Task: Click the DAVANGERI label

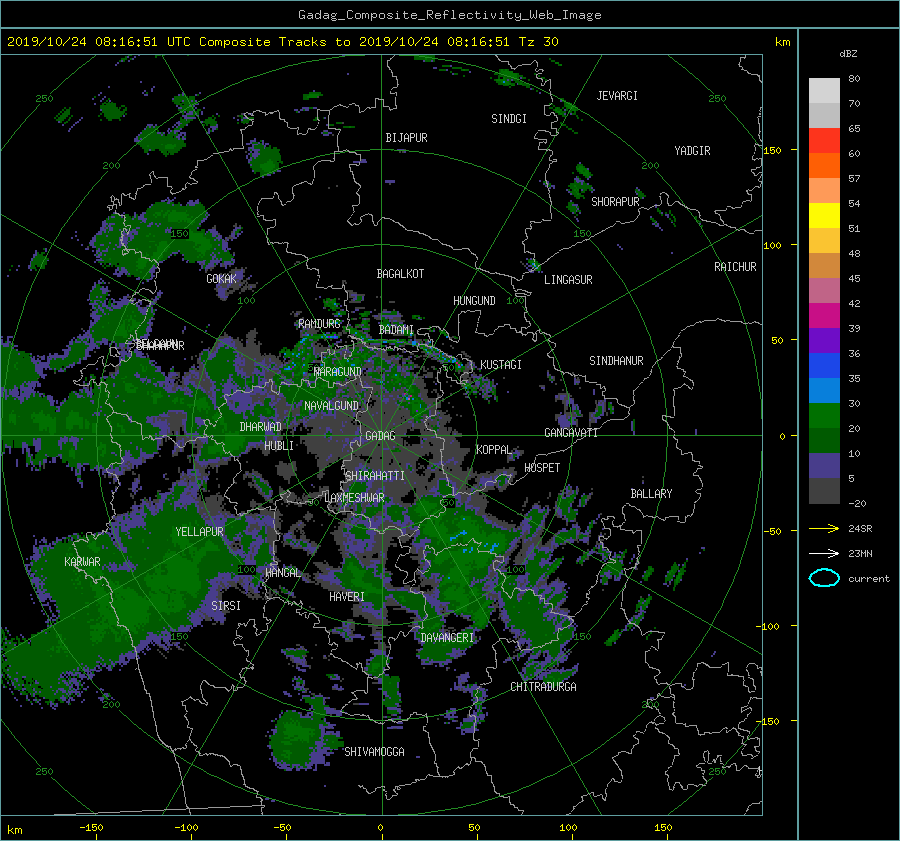Action: [447, 638]
